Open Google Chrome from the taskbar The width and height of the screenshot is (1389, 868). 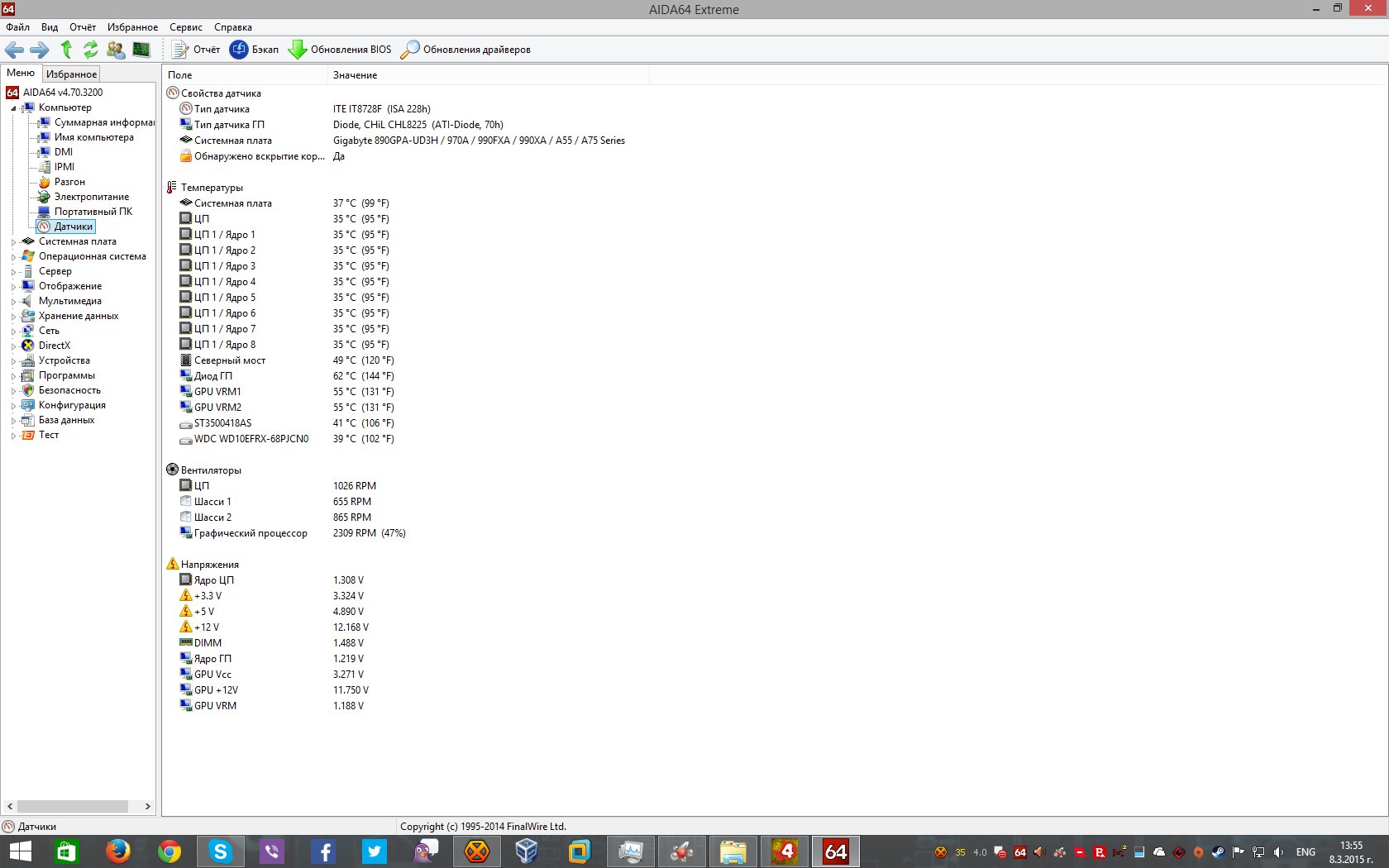pyautogui.click(x=169, y=851)
